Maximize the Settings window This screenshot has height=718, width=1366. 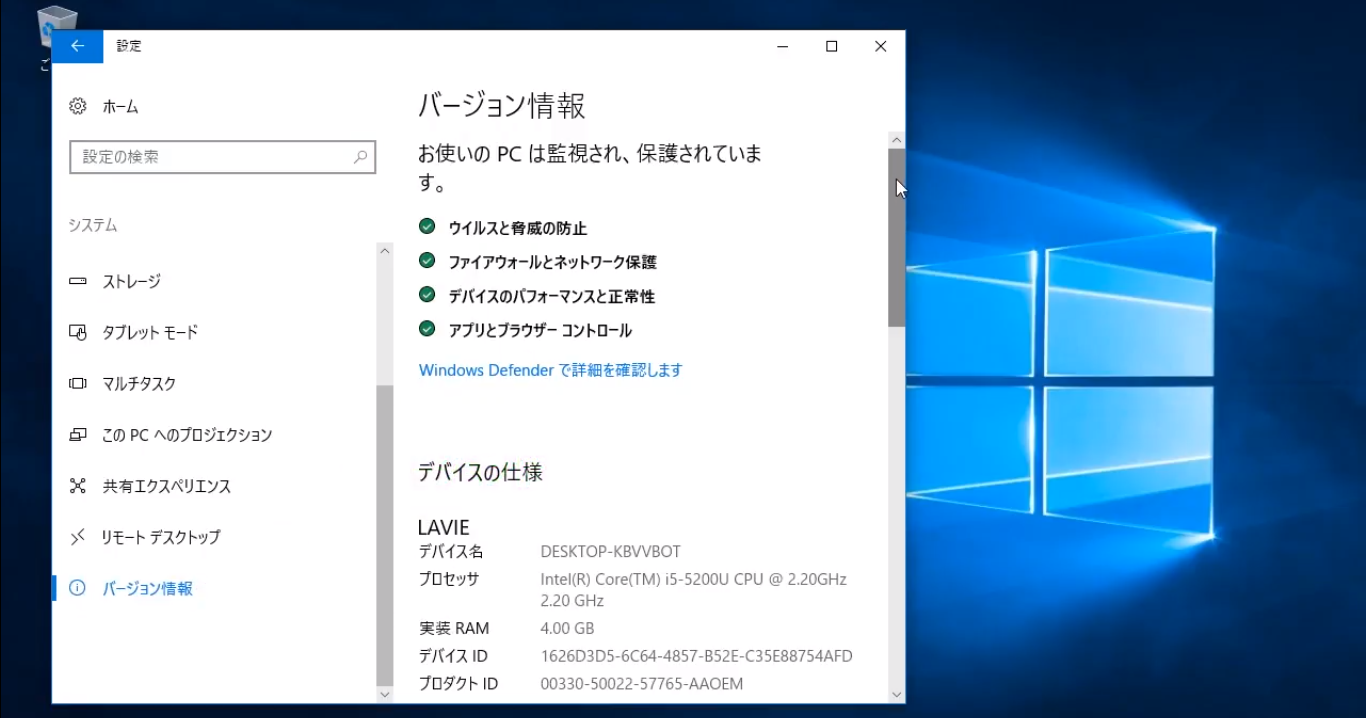(x=831, y=46)
